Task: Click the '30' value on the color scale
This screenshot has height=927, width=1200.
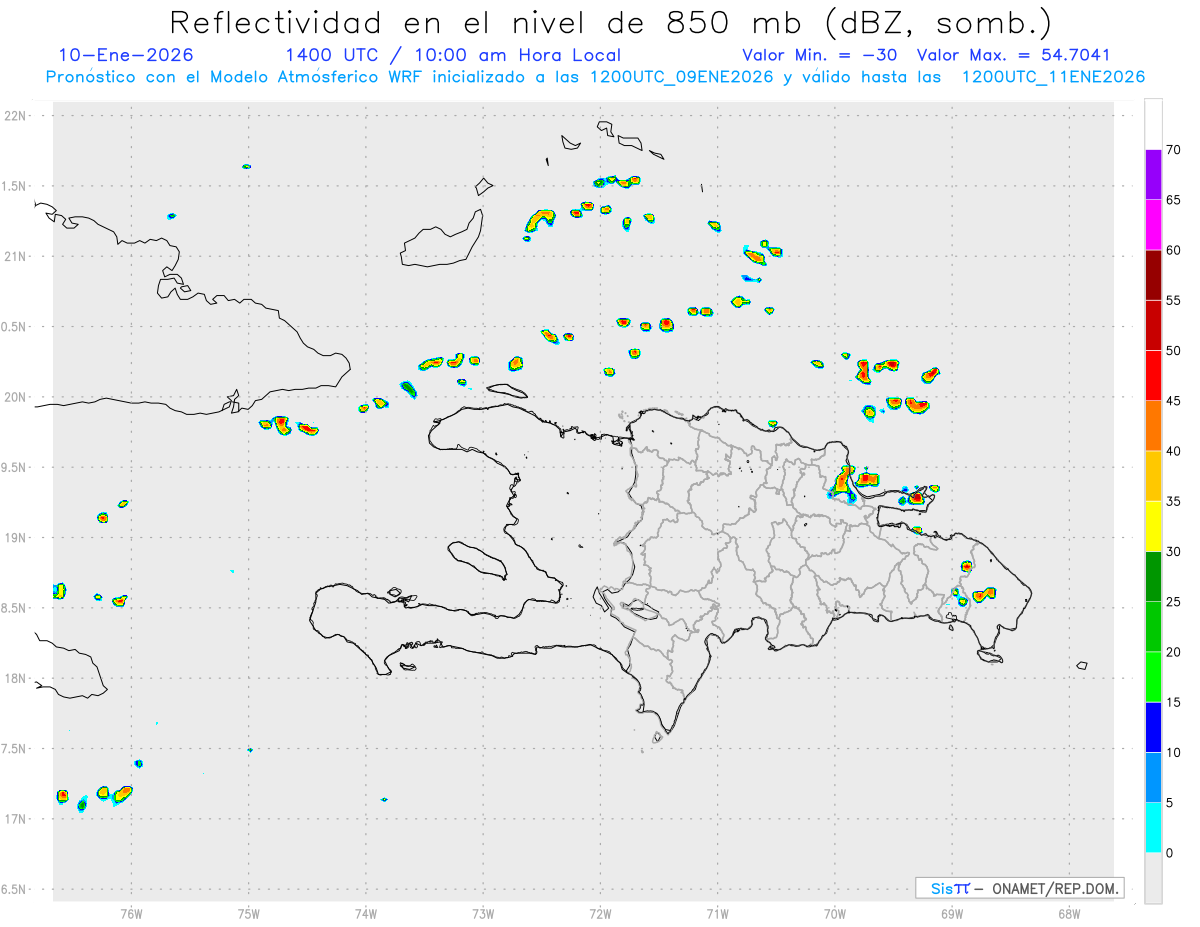Action: (x=1173, y=551)
